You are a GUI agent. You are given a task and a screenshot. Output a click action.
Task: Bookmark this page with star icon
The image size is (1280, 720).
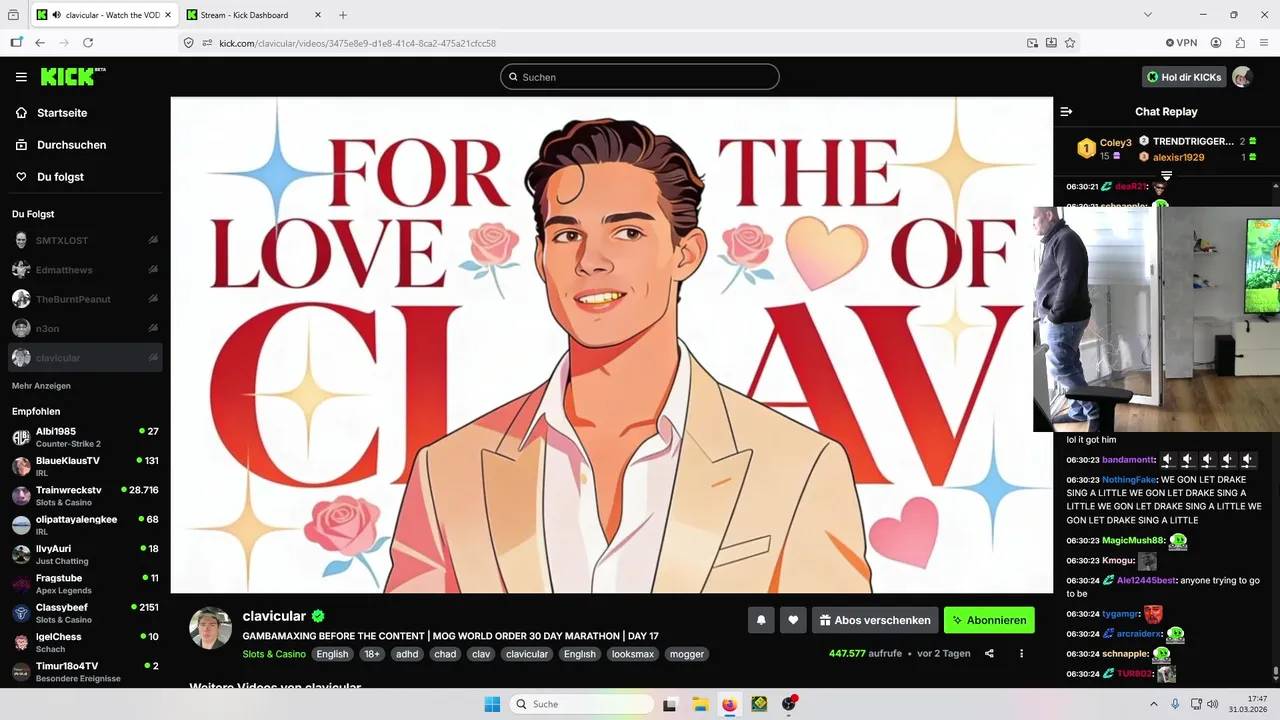click(1070, 43)
